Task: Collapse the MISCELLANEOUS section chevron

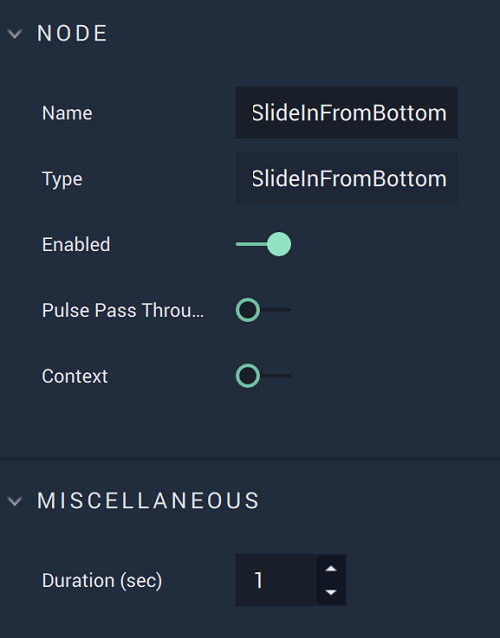Action: point(15,501)
